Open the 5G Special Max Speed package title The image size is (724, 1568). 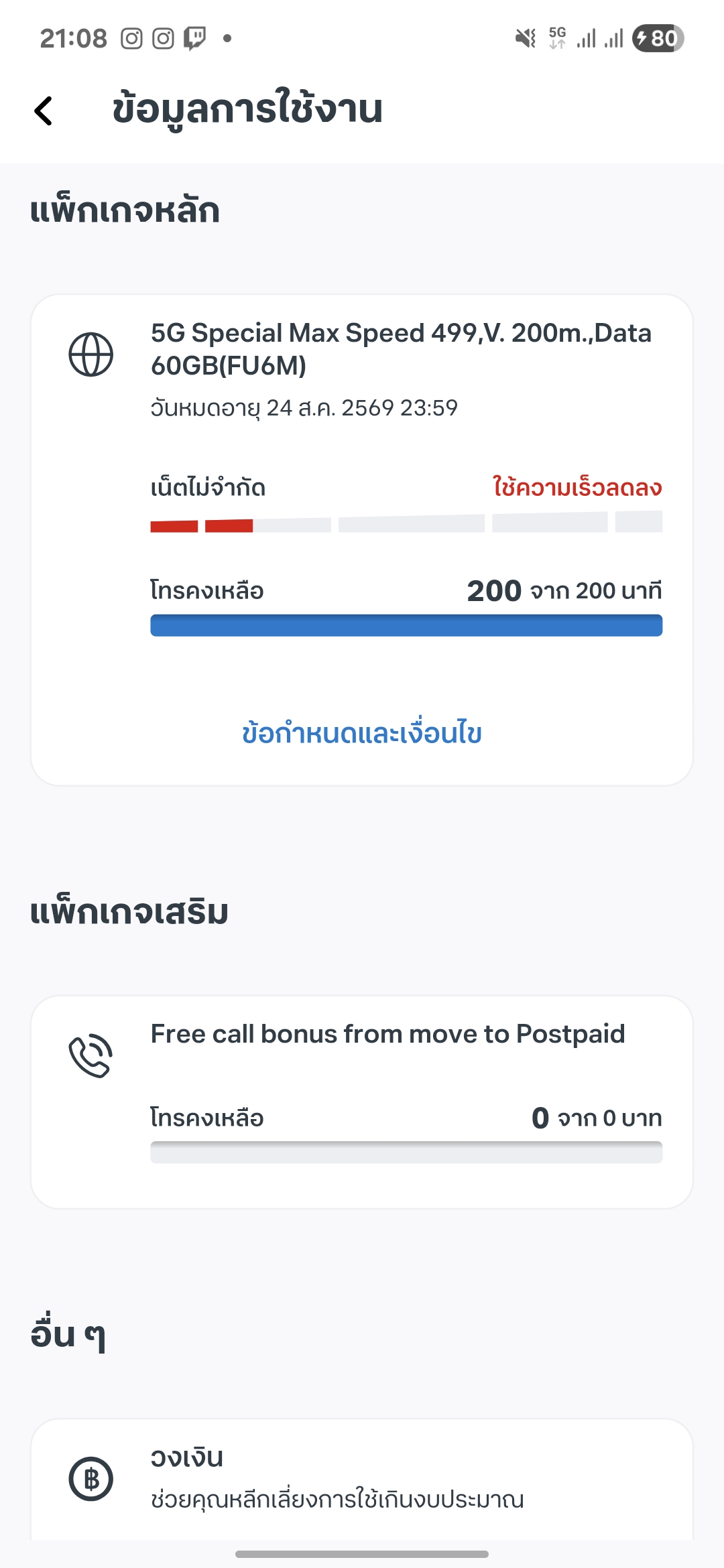tap(401, 348)
